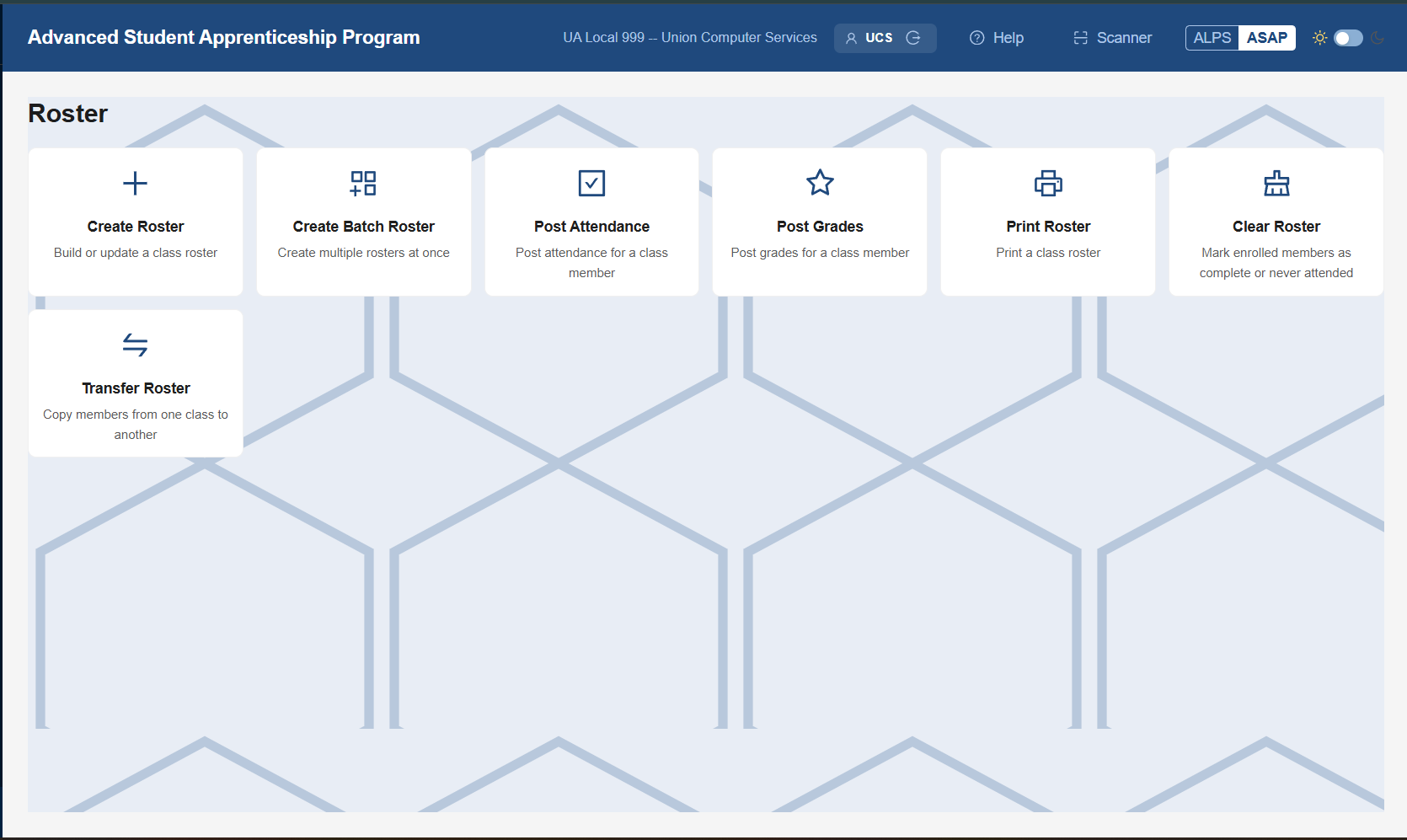Switch to the ALPS program
This screenshot has height=840, width=1407.
point(1212,38)
